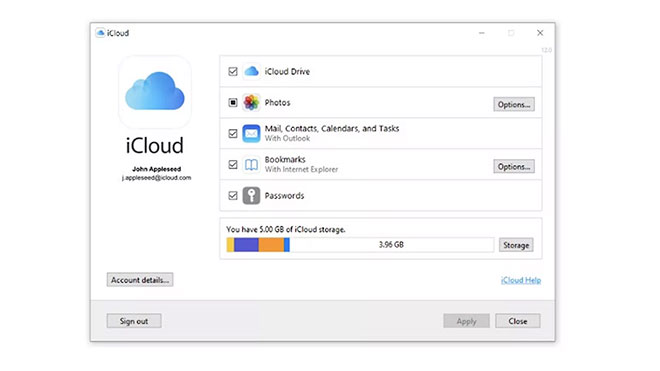Uncheck the Bookmarks checkbox
This screenshot has width=660, height=371.
(x=233, y=165)
